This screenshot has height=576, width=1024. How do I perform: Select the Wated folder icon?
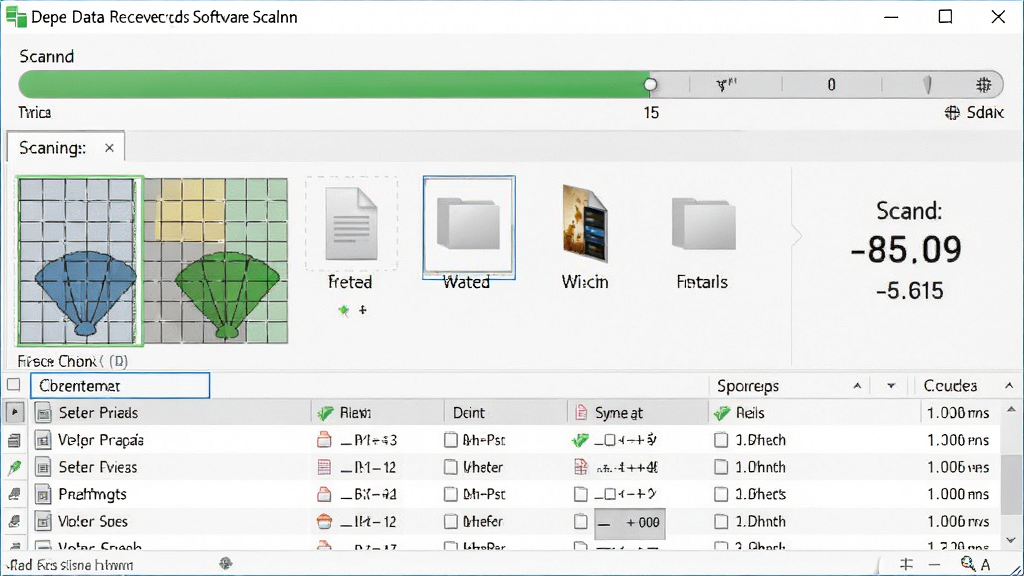click(x=468, y=226)
